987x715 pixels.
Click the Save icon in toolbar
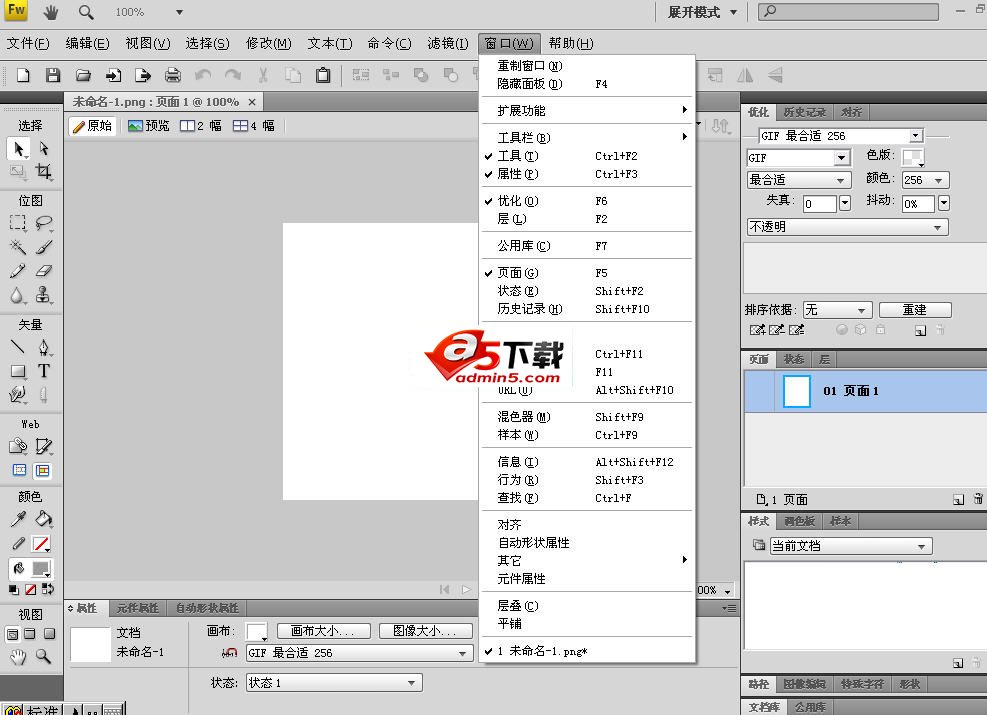pyautogui.click(x=53, y=75)
